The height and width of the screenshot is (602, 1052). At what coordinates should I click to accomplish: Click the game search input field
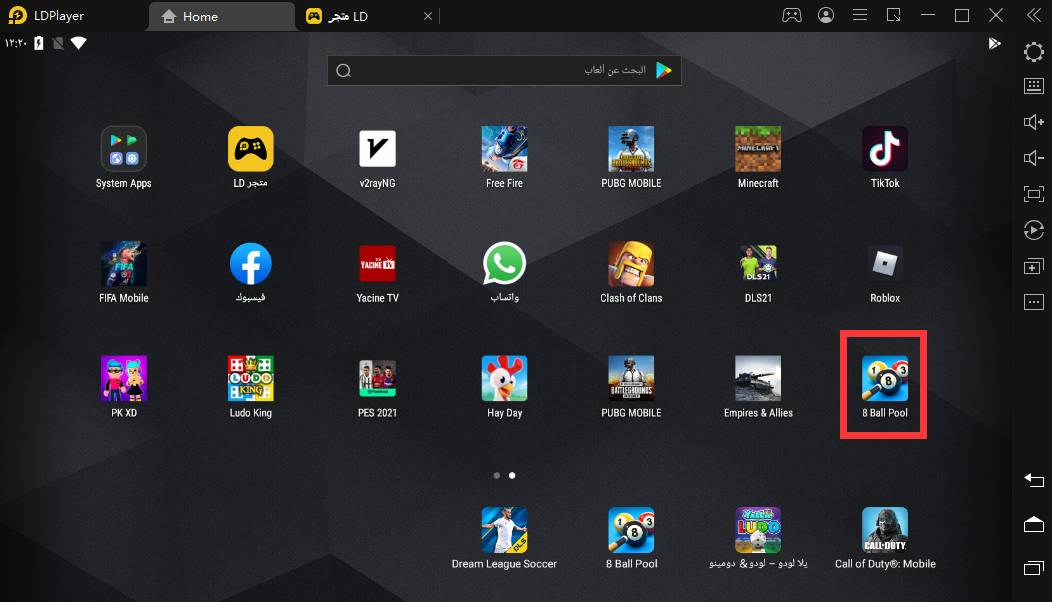click(504, 70)
